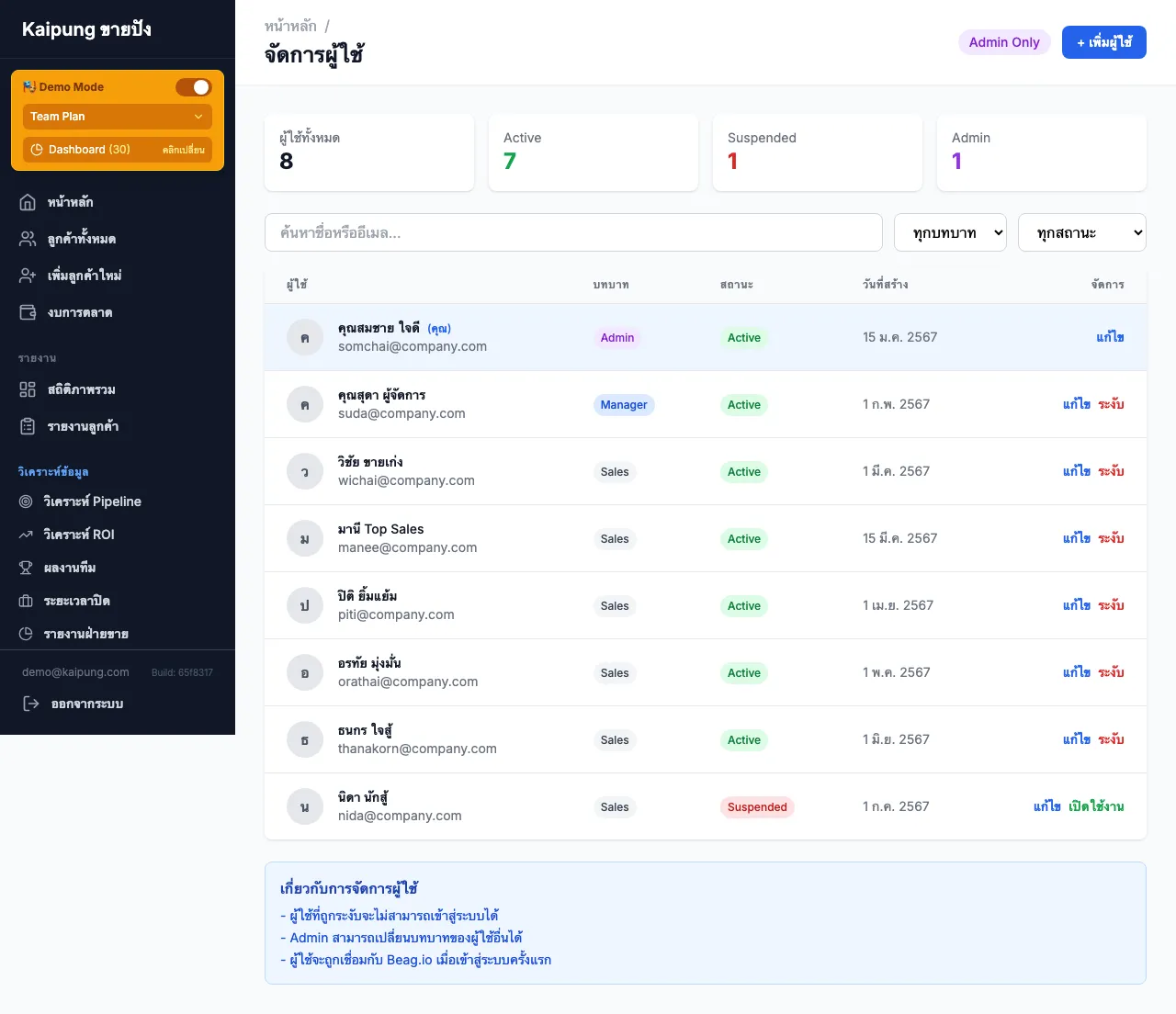
Task: Edit user somchai@company.com
Action: coord(1110,337)
